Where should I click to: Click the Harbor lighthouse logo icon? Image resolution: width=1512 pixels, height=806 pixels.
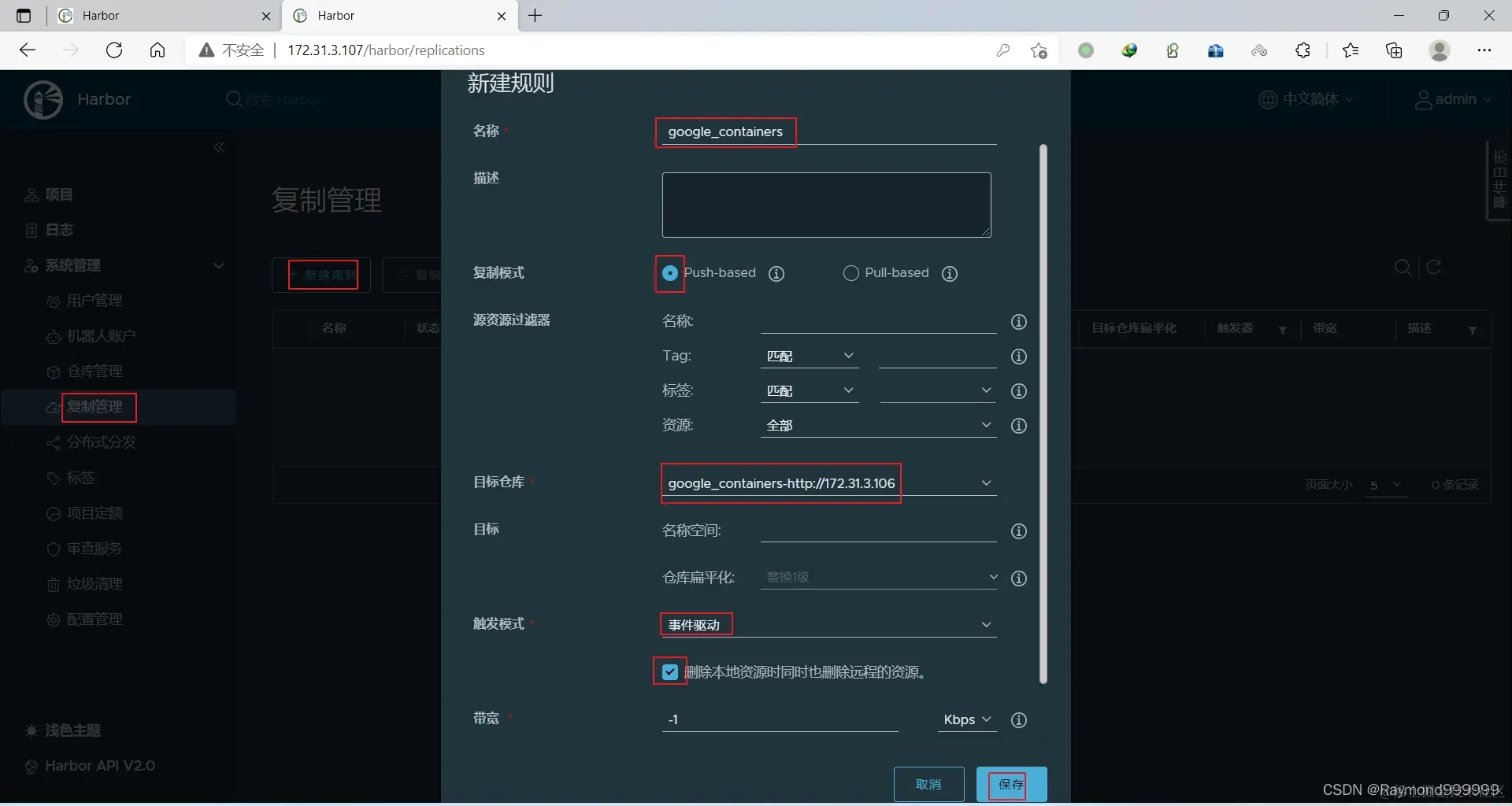[x=43, y=99]
